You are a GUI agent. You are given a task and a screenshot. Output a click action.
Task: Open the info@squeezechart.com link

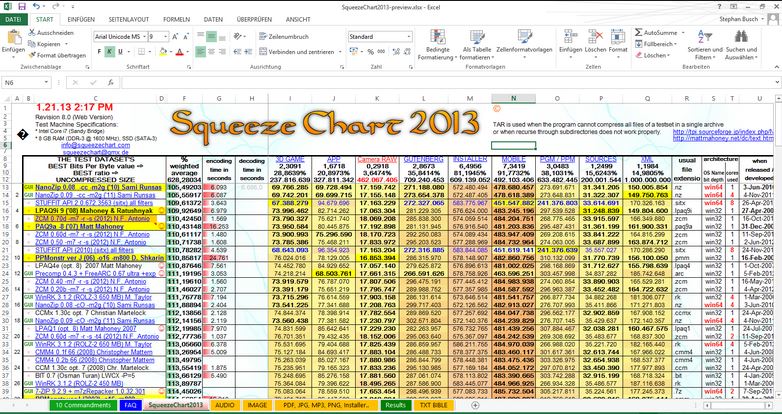[x=96, y=146]
